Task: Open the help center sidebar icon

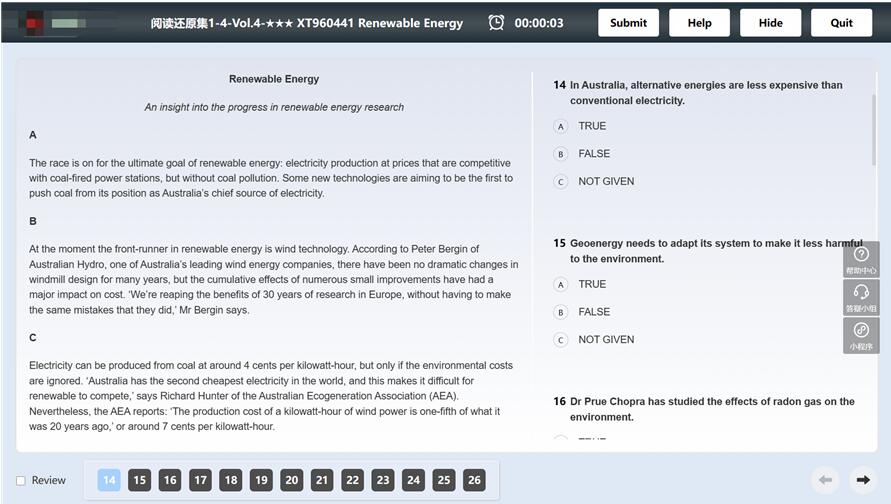Action: click(x=861, y=260)
